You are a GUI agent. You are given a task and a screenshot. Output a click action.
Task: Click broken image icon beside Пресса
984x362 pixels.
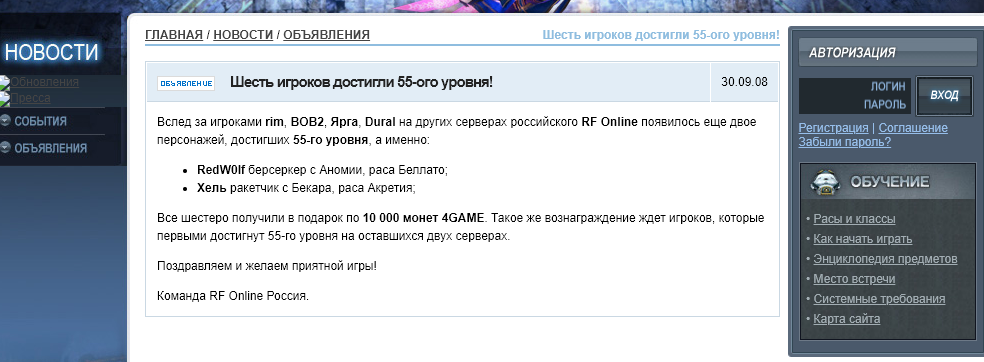pyautogui.click(x=5, y=98)
